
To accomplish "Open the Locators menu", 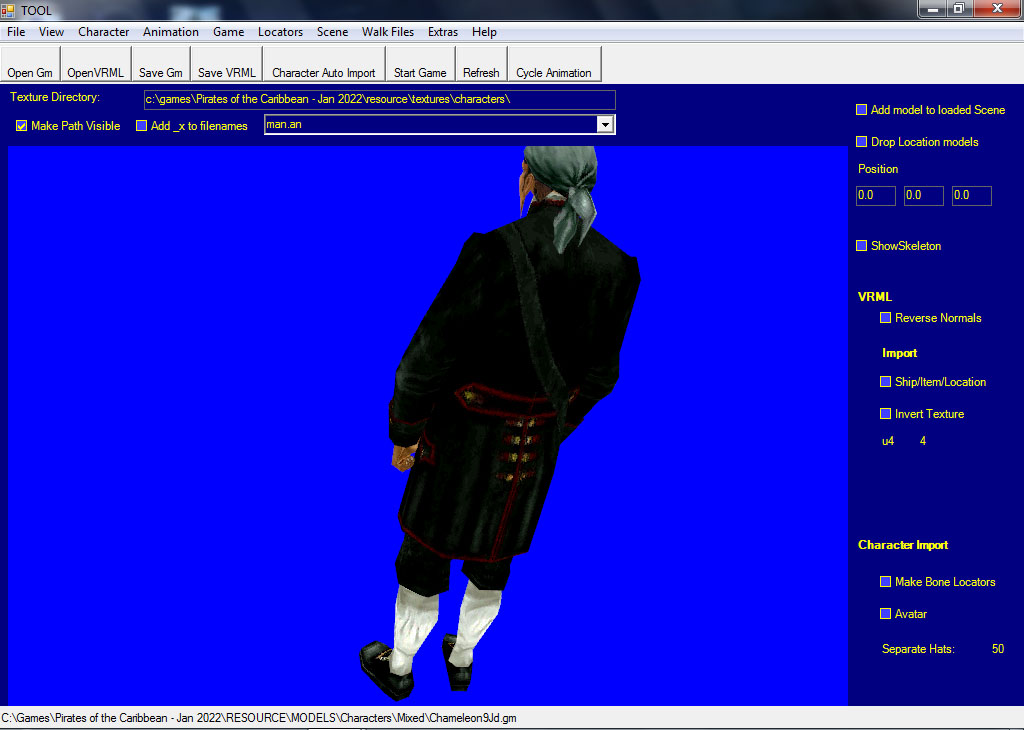I will [x=280, y=32].
